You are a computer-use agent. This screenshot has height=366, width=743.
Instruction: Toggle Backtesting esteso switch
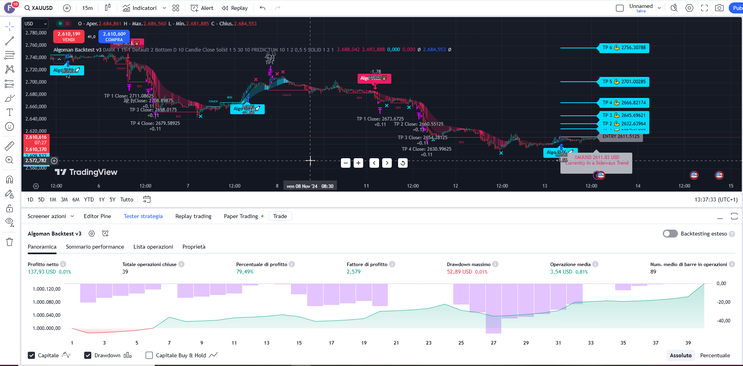pos(670,234)
